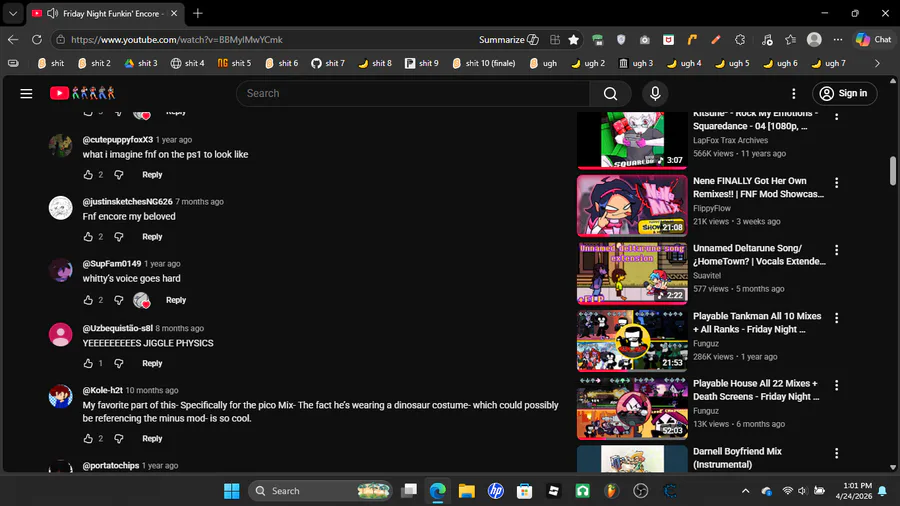Screen dimensions: 900x506
Task: Open a new browser tab
Action: tap(197, 13)
